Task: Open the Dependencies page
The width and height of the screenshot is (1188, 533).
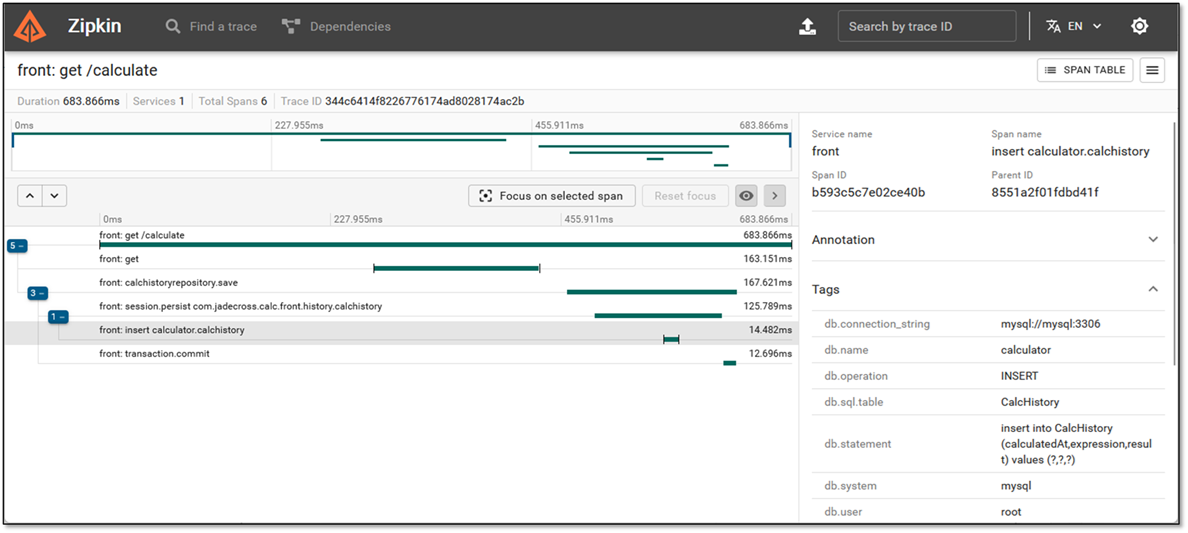Action: tap(336, 27)
